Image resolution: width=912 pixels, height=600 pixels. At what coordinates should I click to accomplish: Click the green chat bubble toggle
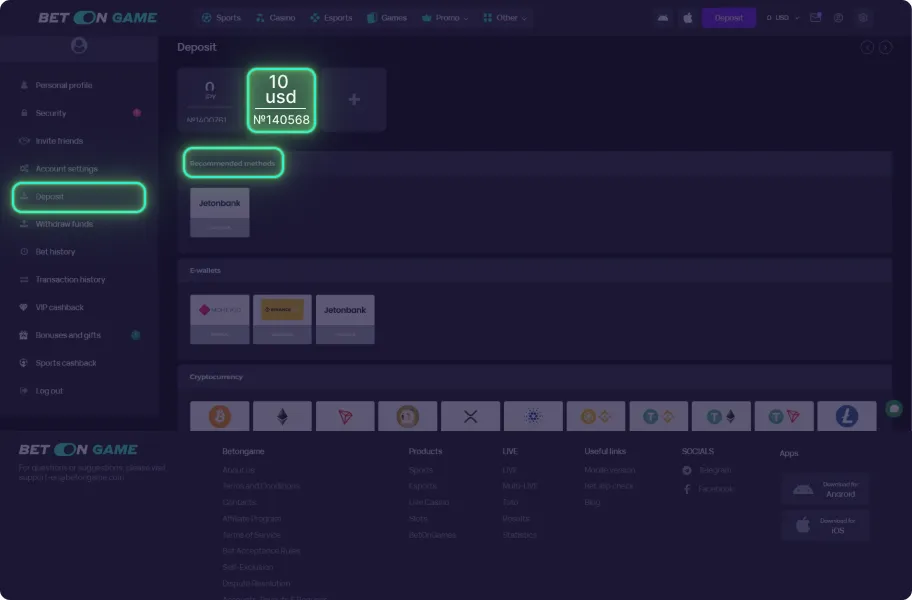pyautogui.click(x=896, y=409)
